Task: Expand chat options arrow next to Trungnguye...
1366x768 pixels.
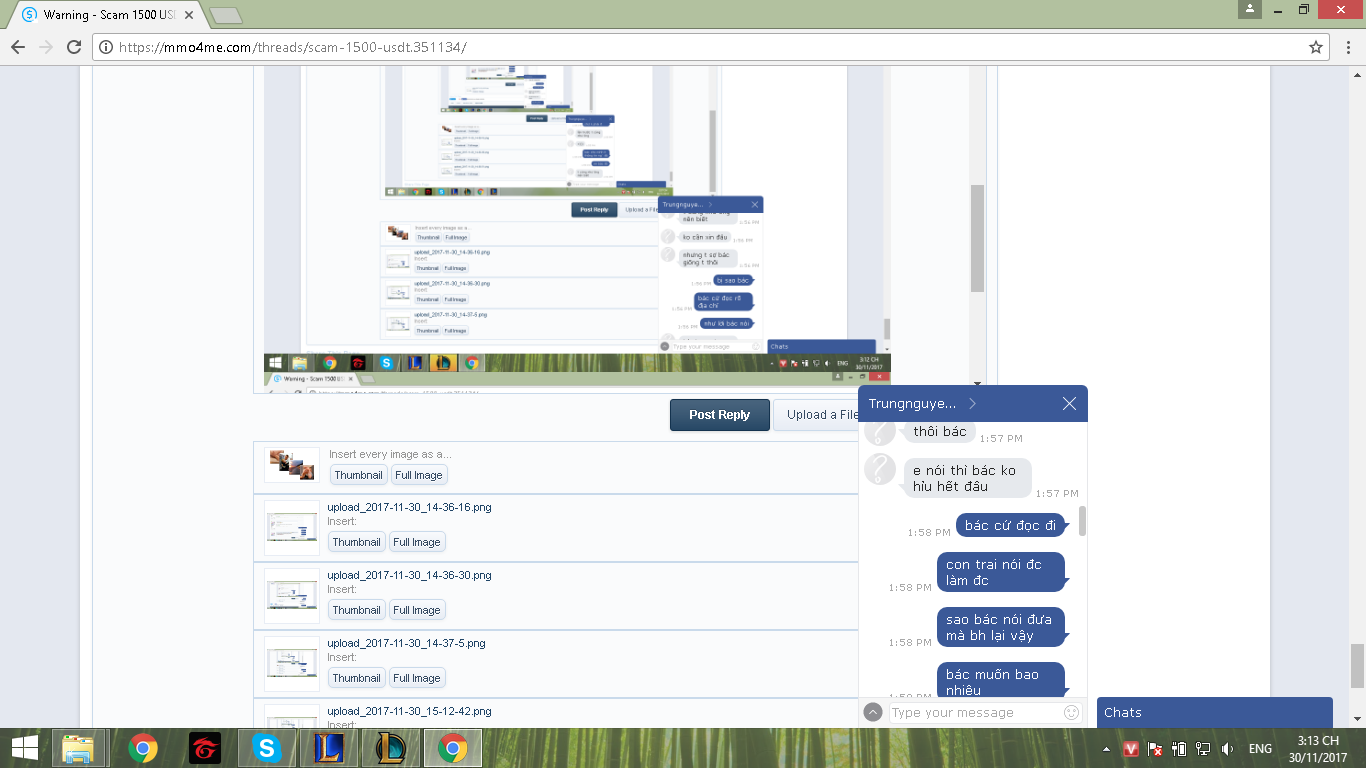Action: (972, 404)
